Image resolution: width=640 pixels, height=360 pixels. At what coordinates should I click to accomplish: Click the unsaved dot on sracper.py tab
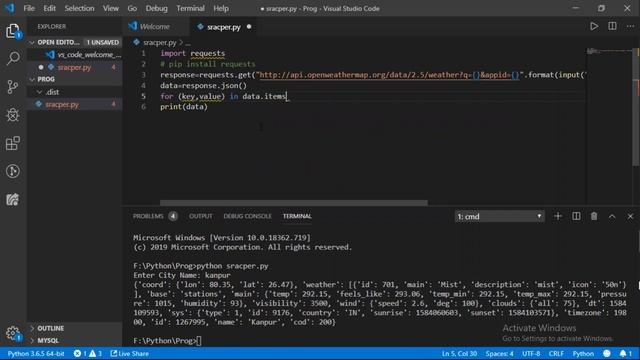[x=249, y=27]
